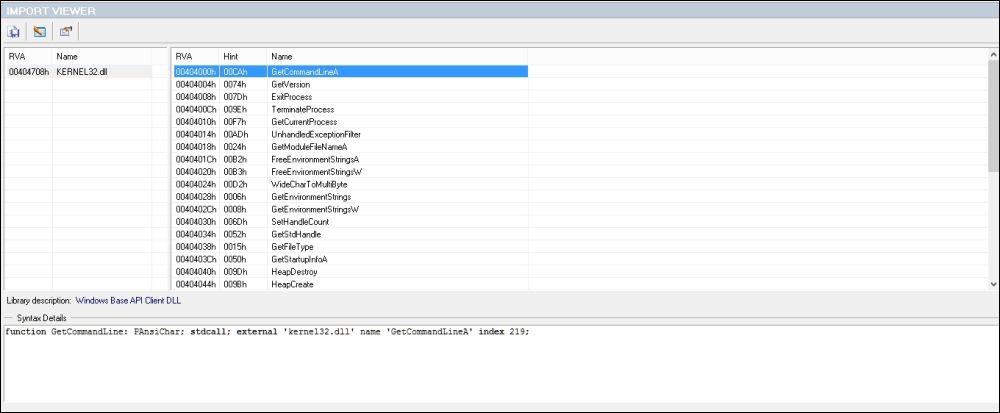Click the import list scrollbar up arrow
Screen dimensions: 1000x413
tap(994, 55)
